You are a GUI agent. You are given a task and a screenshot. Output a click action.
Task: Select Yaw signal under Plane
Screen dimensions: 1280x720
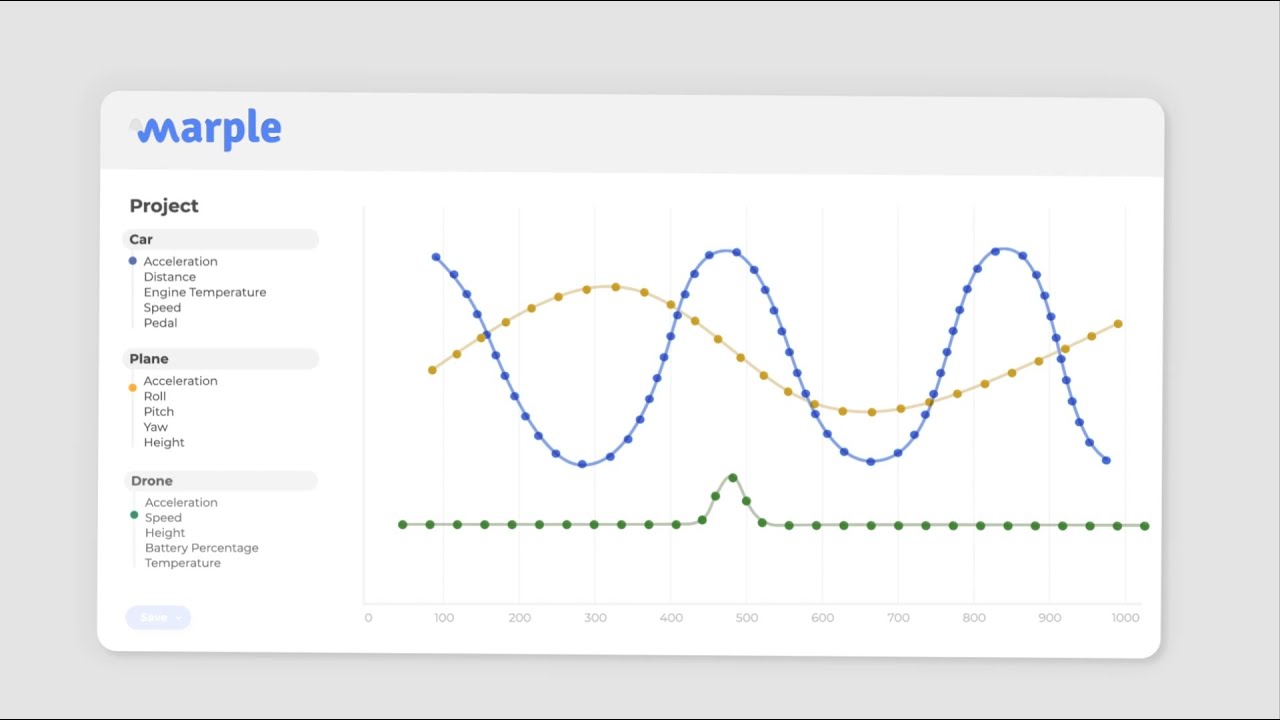(155, 427)
